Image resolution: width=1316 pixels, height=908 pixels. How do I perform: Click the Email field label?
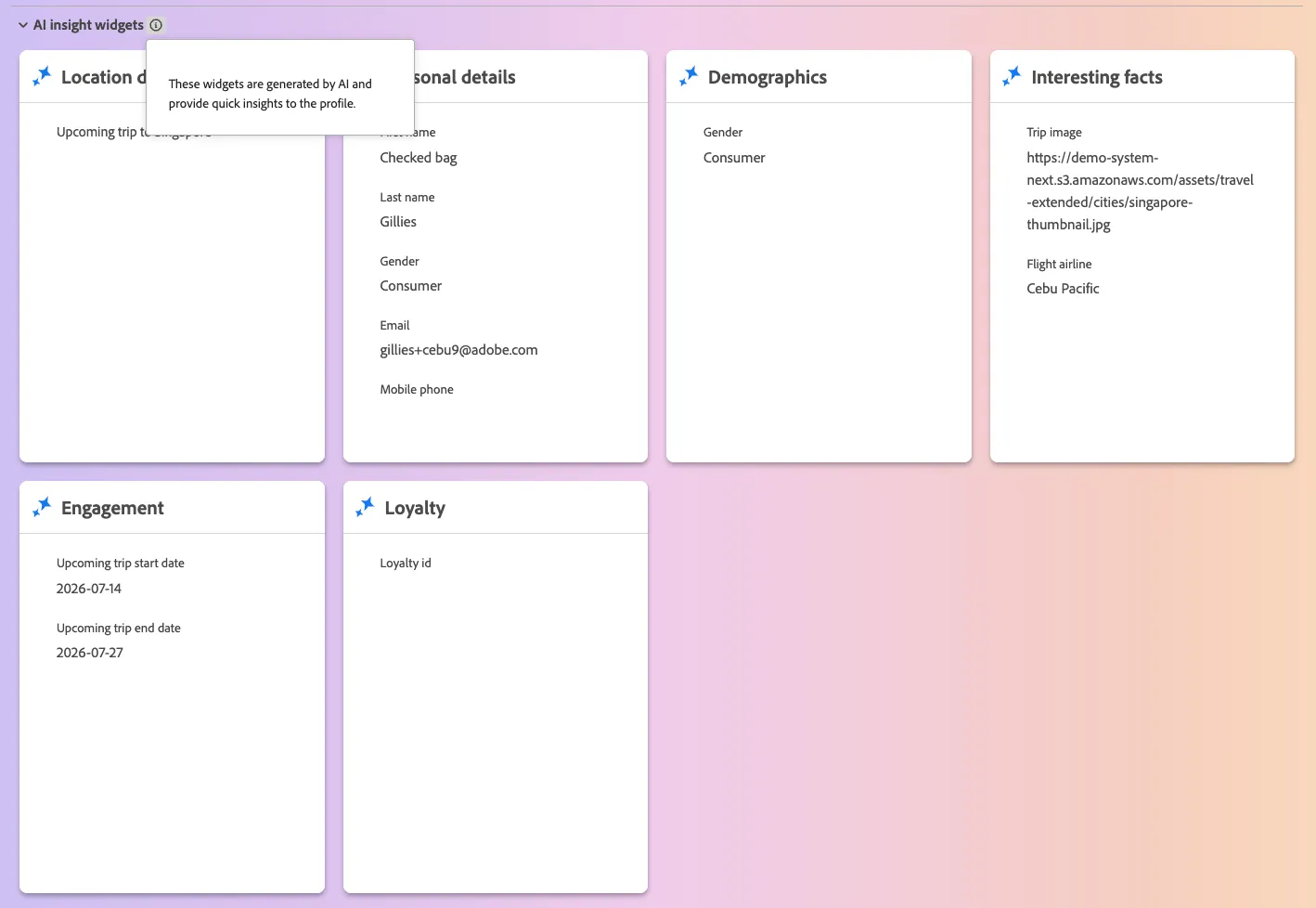[394, 325]
